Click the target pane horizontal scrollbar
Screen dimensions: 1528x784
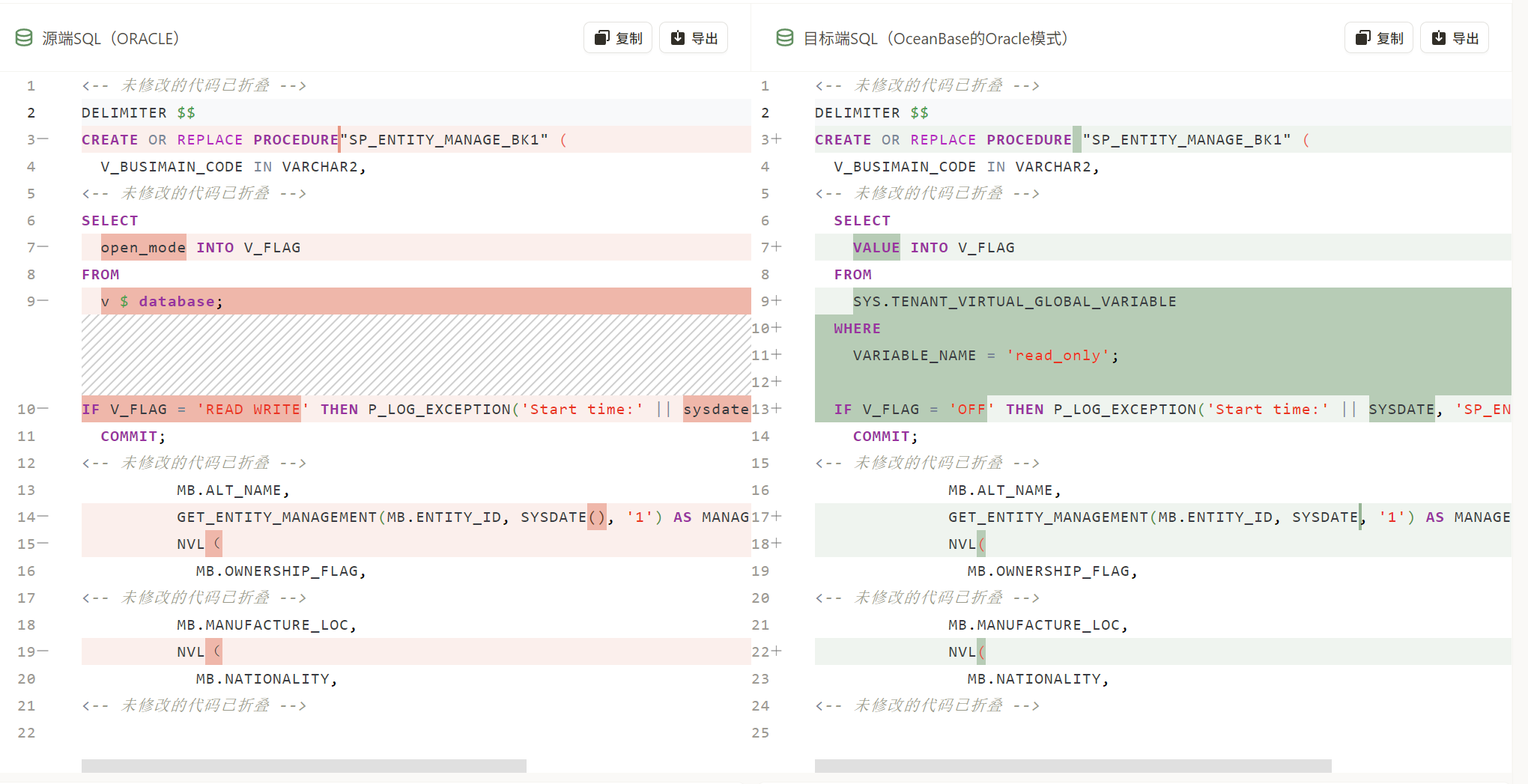1073,765
